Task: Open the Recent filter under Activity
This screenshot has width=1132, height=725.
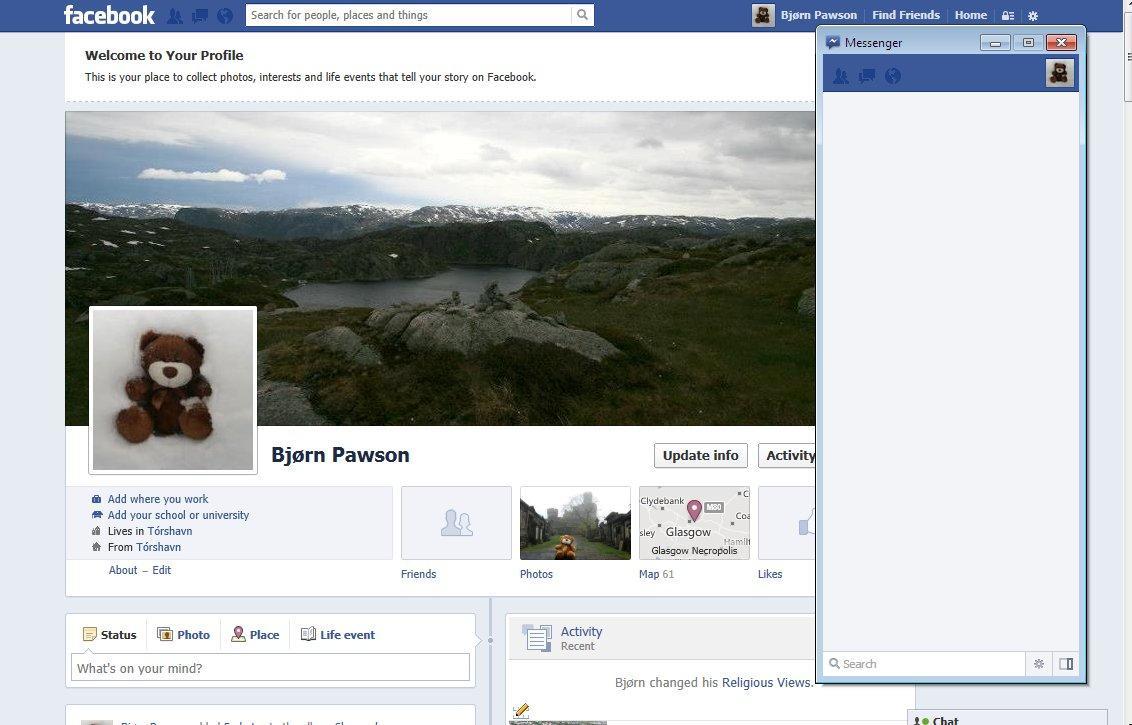Action: click(578, 646)
